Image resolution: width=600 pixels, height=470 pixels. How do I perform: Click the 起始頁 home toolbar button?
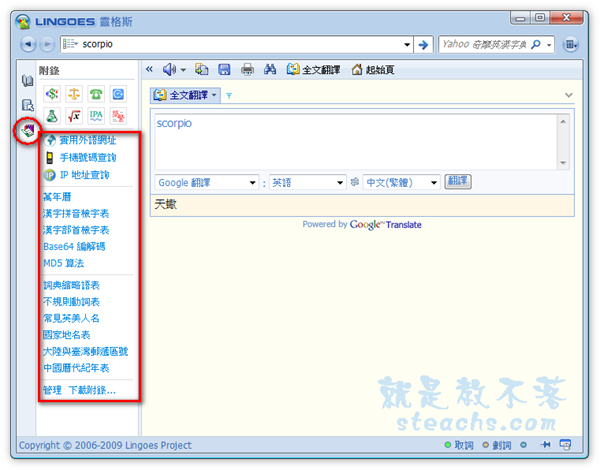coord(373,70)
